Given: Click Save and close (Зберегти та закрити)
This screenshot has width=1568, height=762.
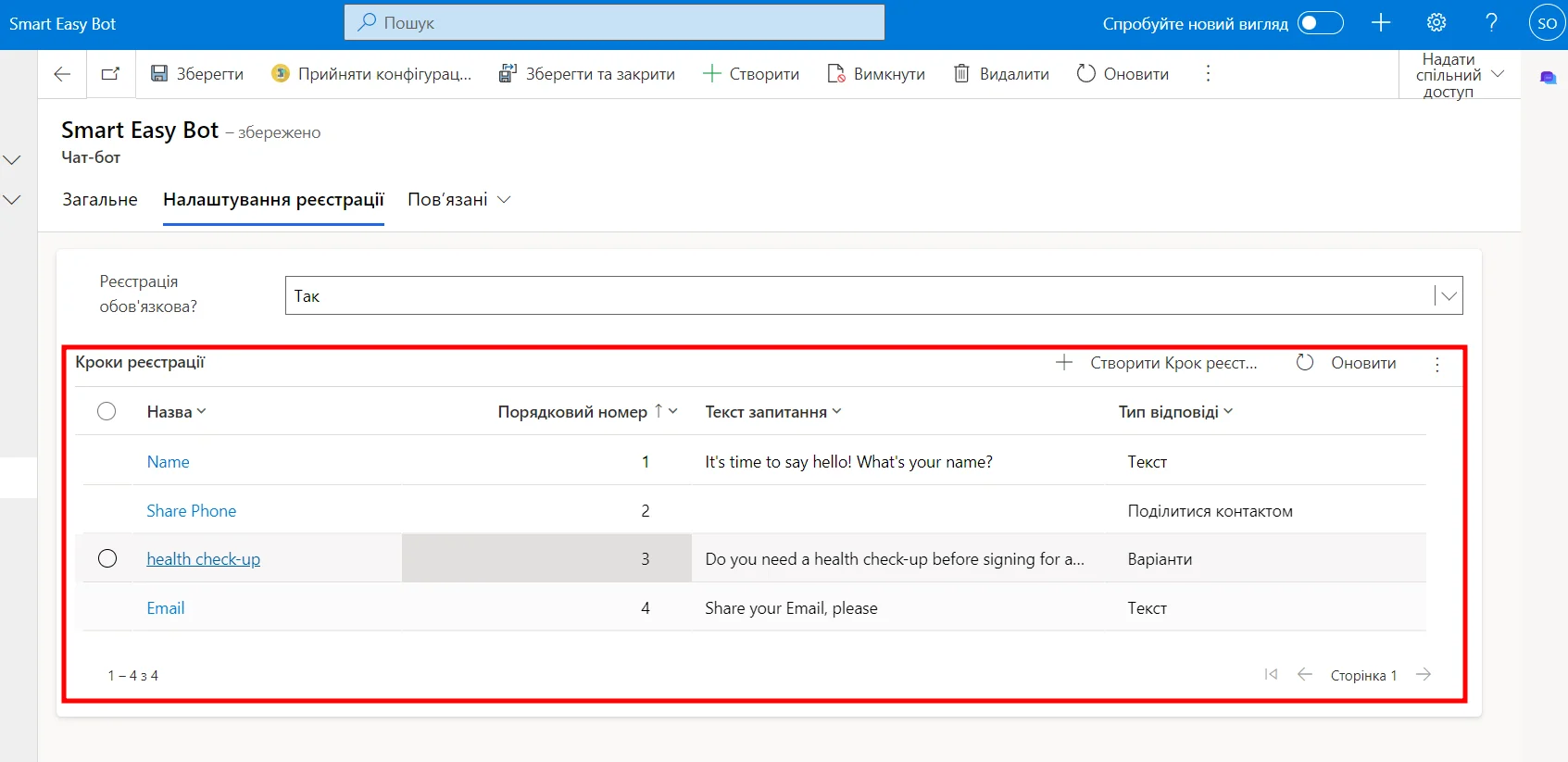Looking at the screenshot, I should [587, 74].
